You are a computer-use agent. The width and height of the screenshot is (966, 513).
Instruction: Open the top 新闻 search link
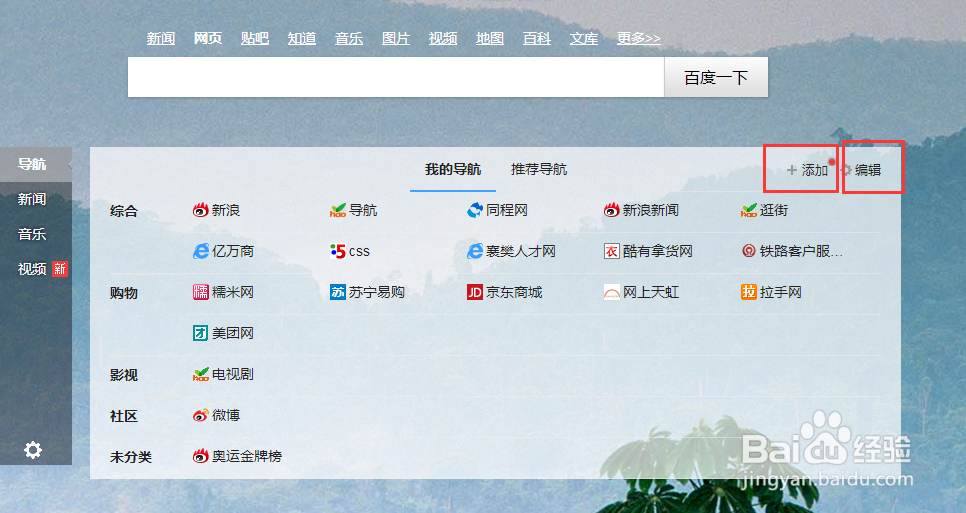pos(161,38)
